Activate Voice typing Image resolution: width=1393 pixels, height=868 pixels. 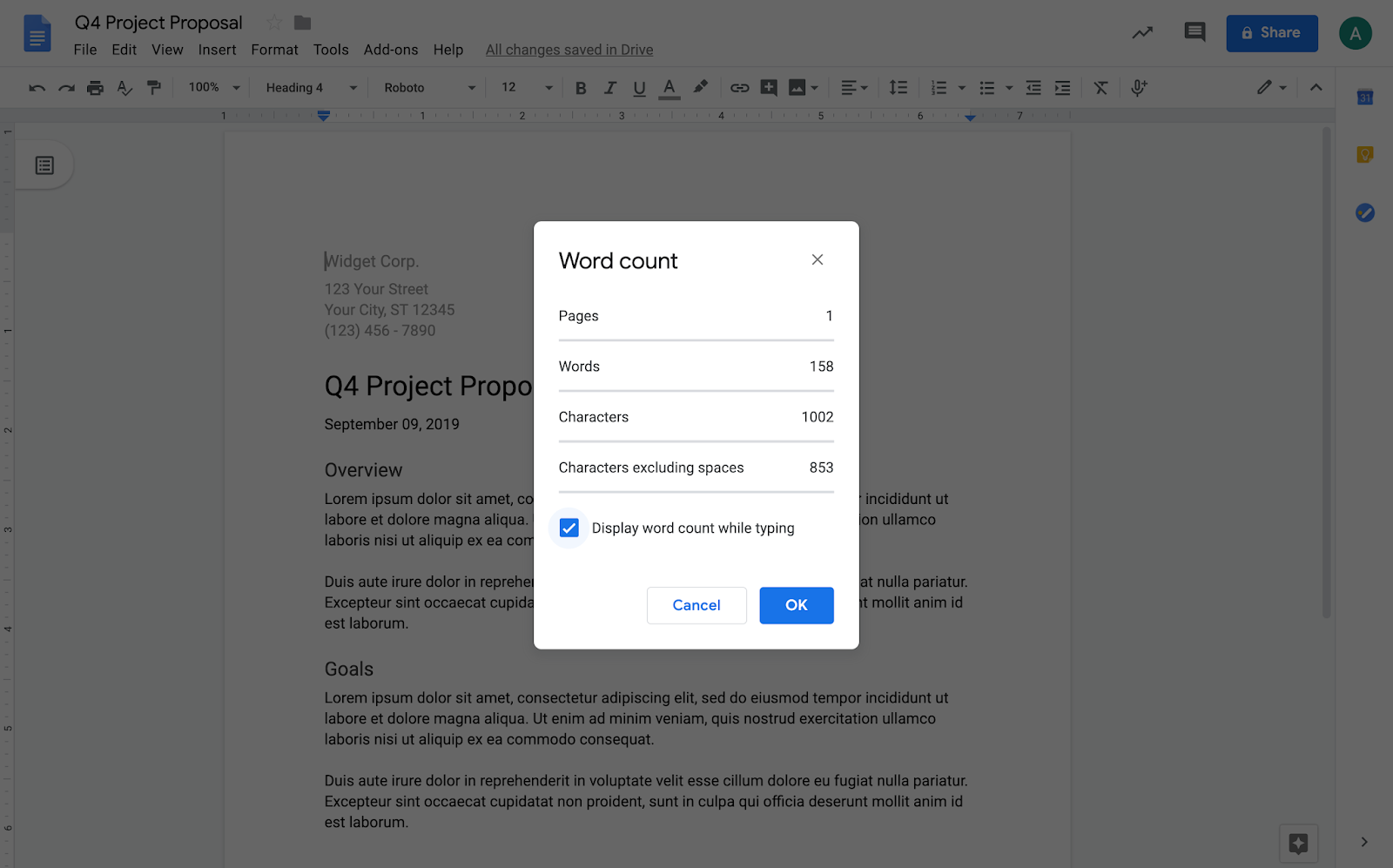click(x=1138, y=87)
